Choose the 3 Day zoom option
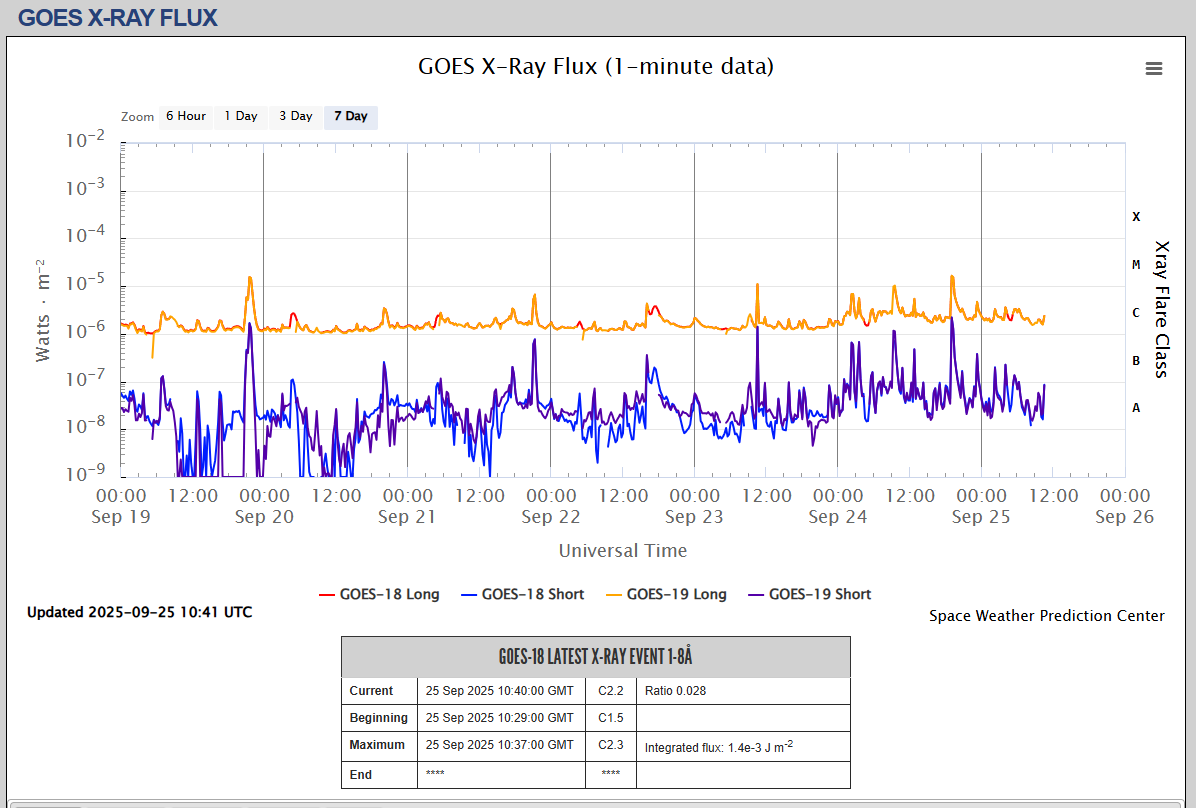Viewport: 1196px width, 808px height. click(295, 117)
